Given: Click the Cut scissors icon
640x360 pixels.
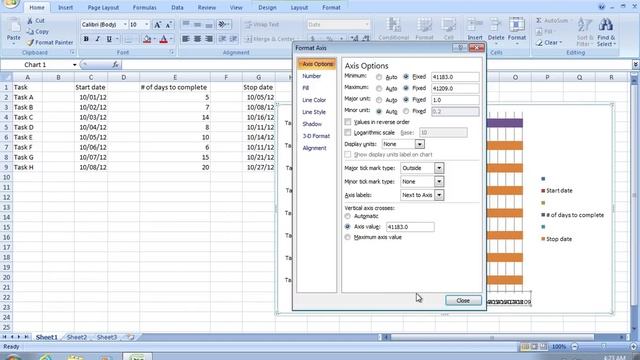Looking at the screenshot, I should pyautogui.click(x=30, y=20).
